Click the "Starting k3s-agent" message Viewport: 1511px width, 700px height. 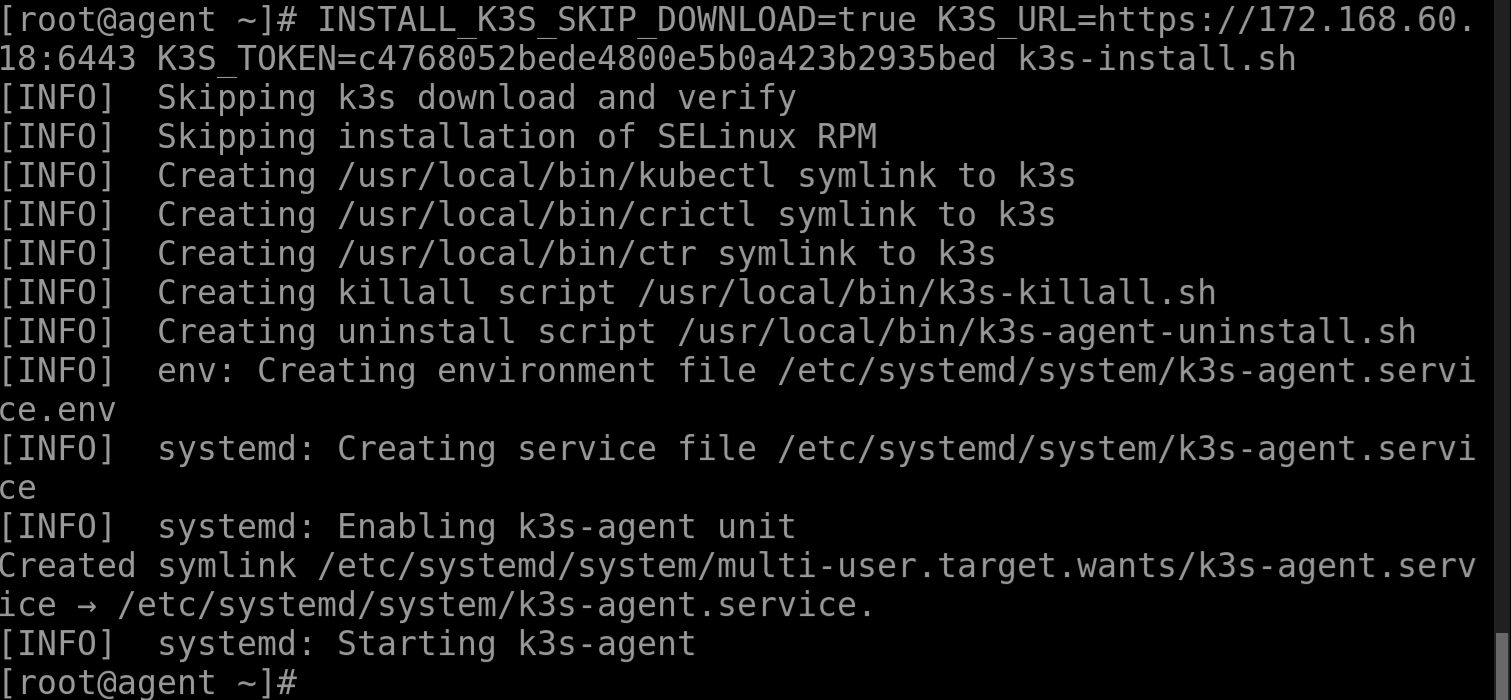516,644
